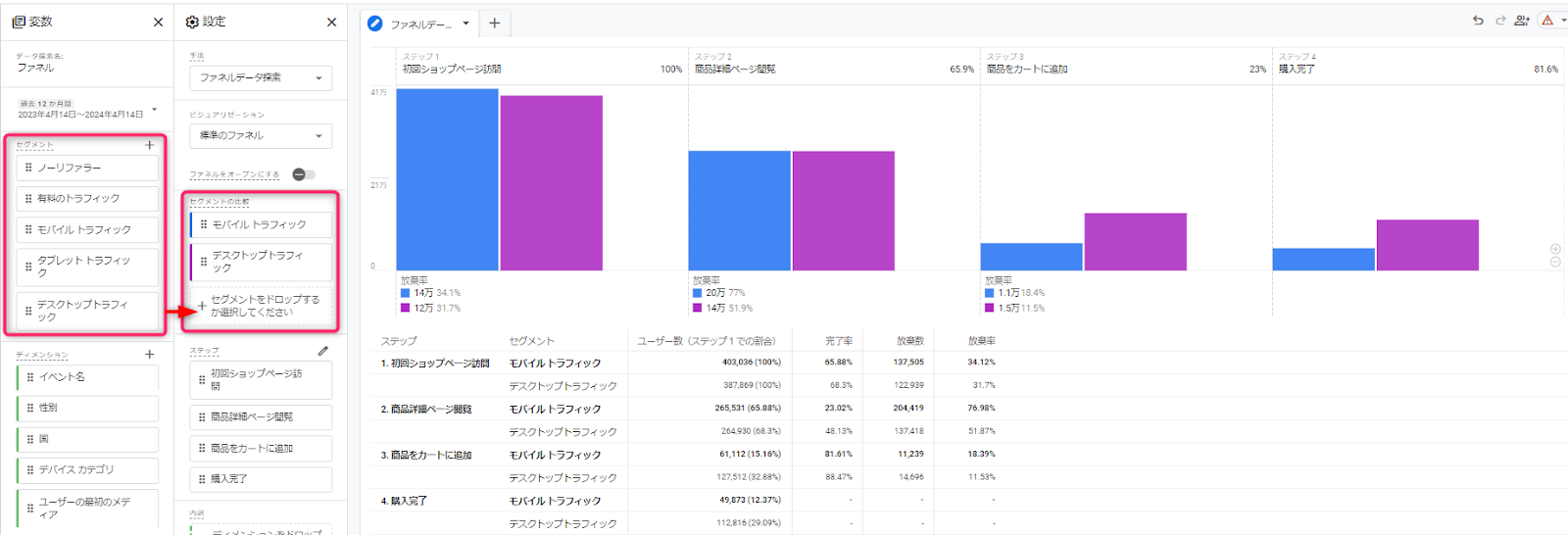
Task: Click the セグメントをドロップ drop zone
Action: (261, 306)
